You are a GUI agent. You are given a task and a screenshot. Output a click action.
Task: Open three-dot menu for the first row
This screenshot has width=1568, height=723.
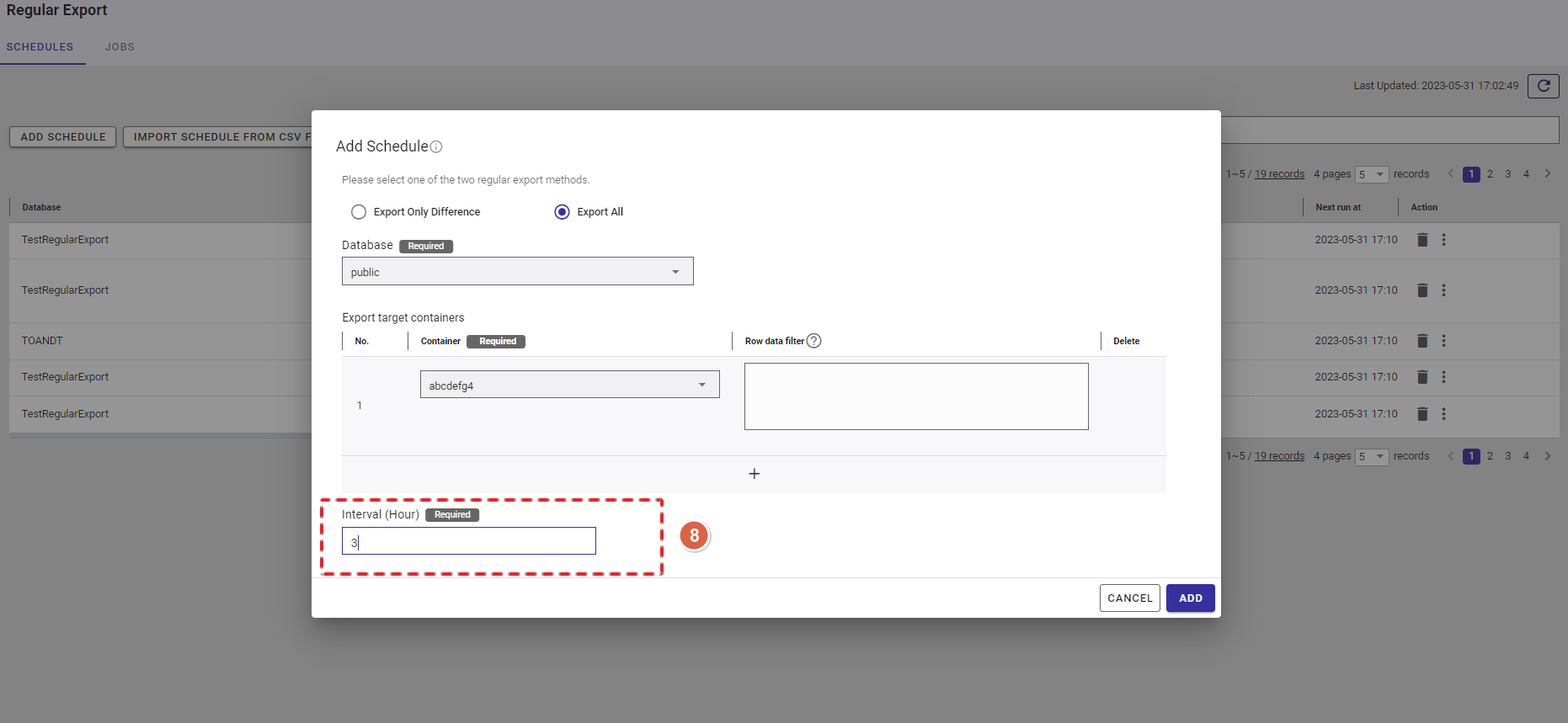[x=1443, y=240]
